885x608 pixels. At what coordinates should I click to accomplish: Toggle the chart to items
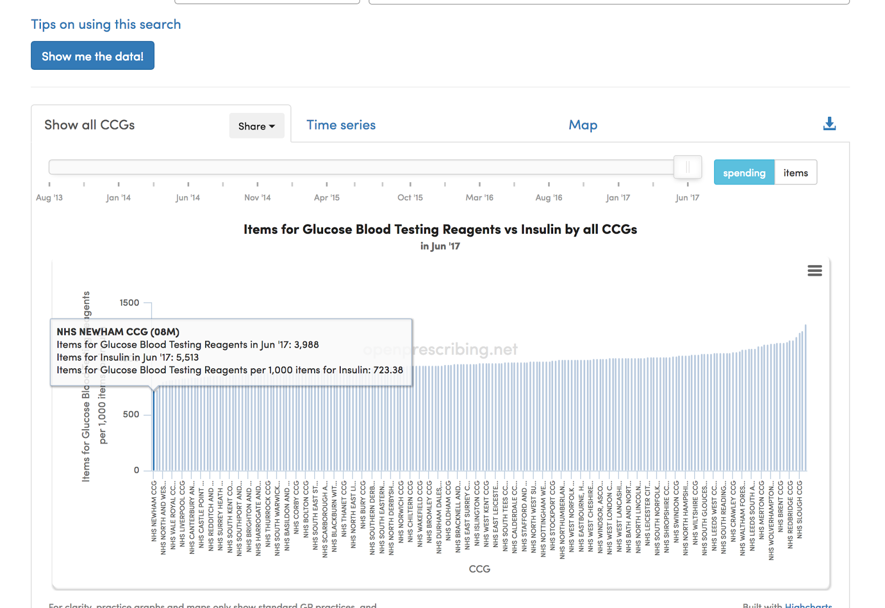click(795, 173)
